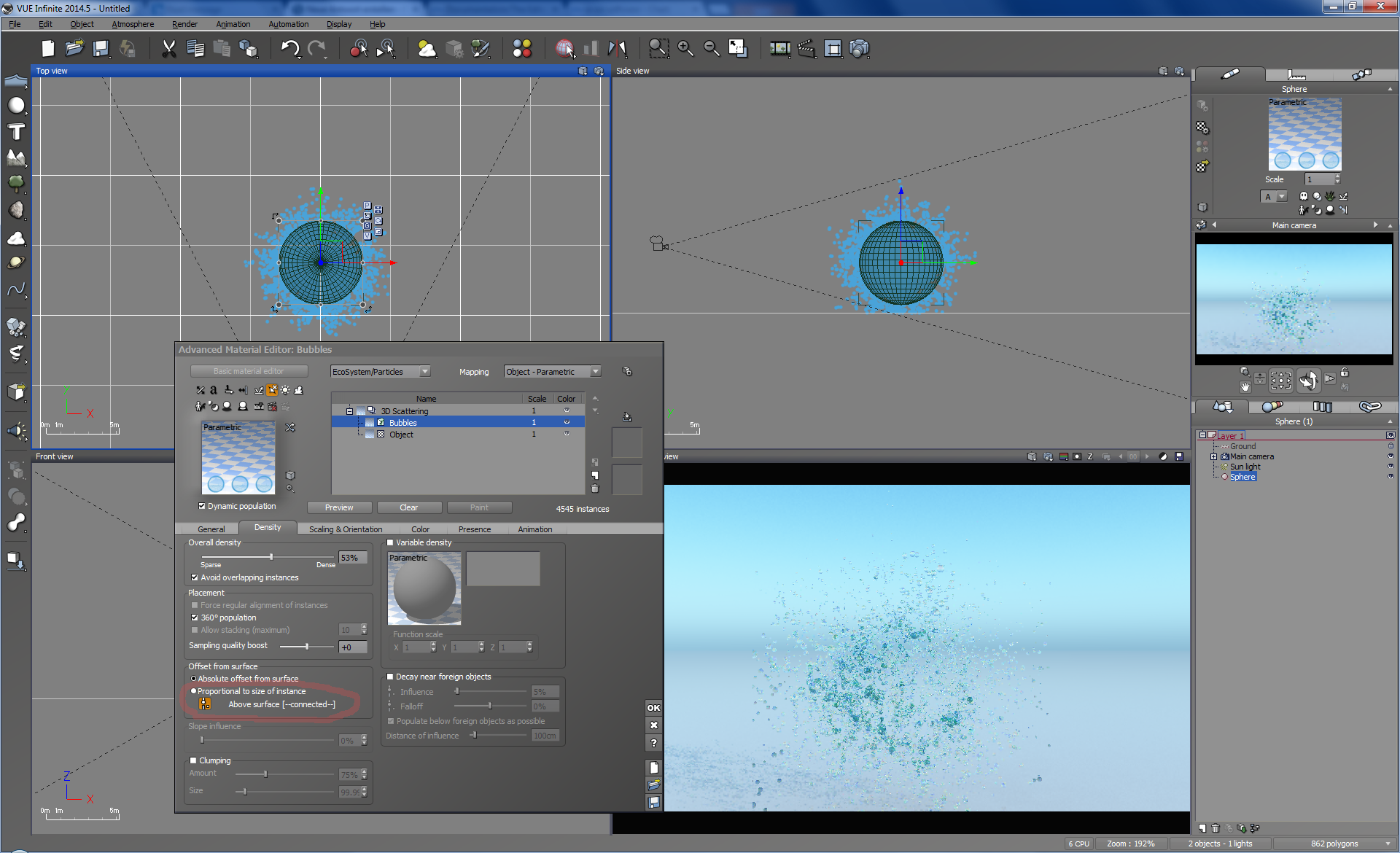Open the Mapping Object - Parametric dropdown
Viewport: 1400px width, 853px height.
pos(595,372)
